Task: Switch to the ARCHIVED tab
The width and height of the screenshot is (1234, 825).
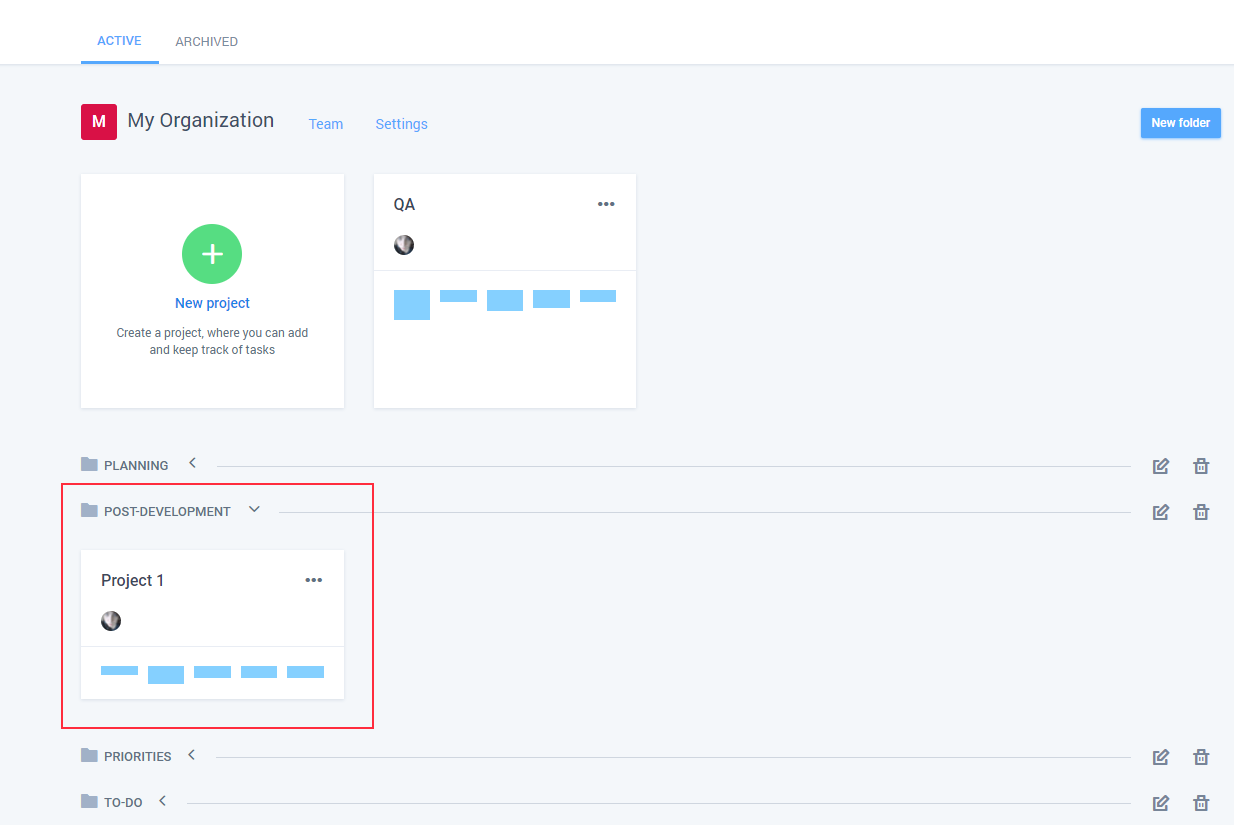Action: point(206,42)
